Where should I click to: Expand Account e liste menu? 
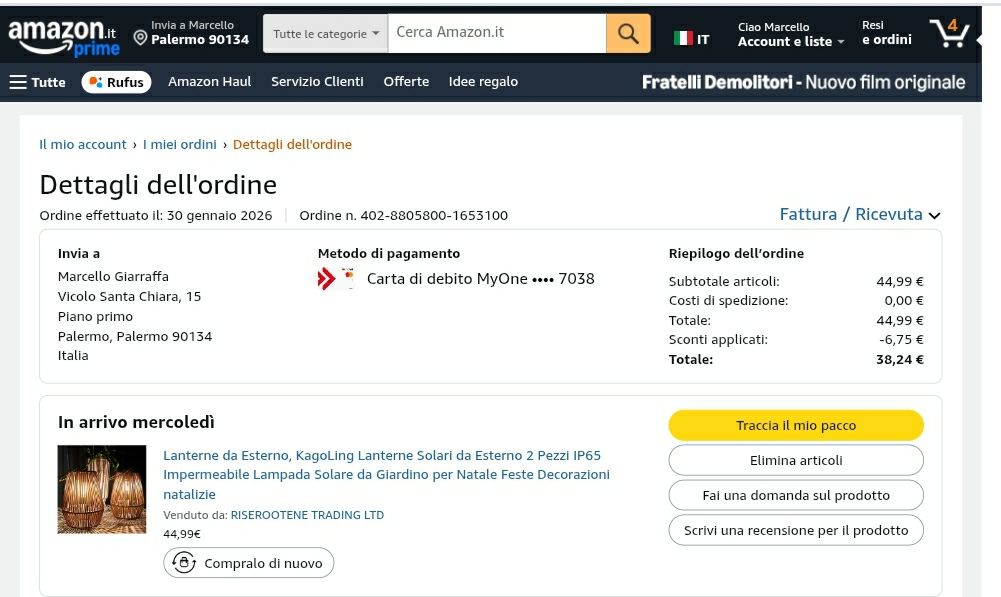(x=790, y=41)
